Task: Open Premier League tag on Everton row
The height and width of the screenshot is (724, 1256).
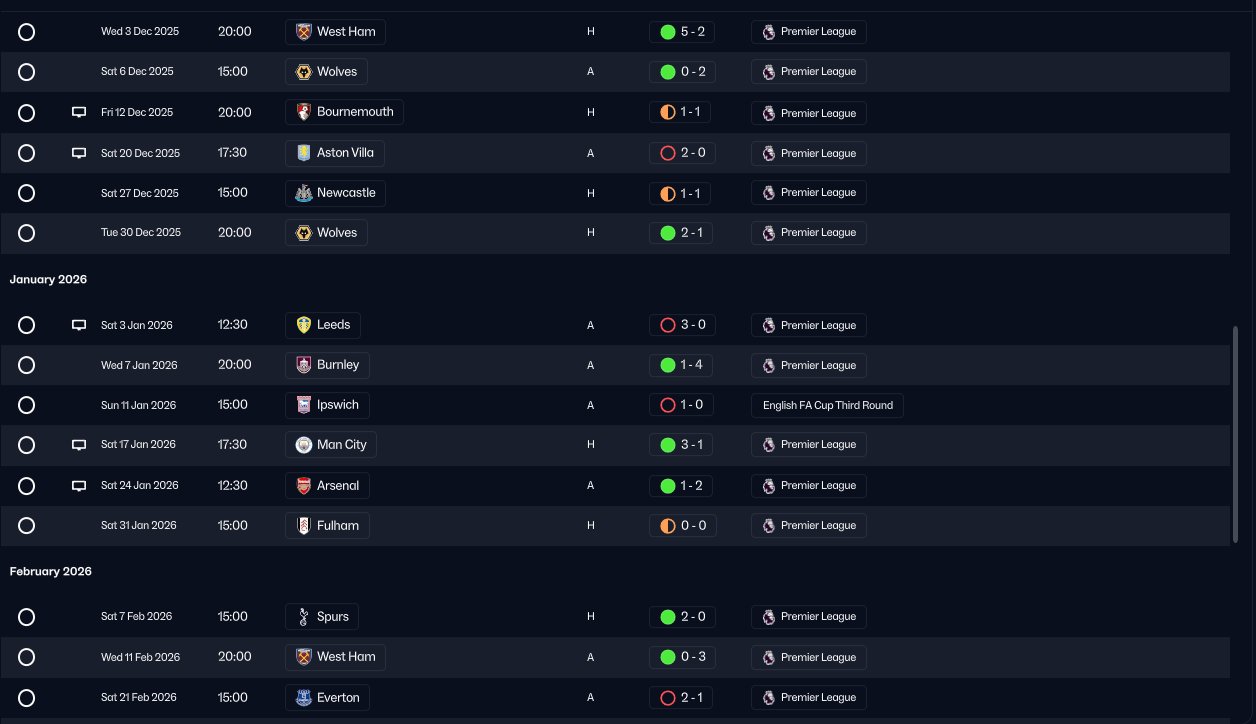Action: click(809, 697)
